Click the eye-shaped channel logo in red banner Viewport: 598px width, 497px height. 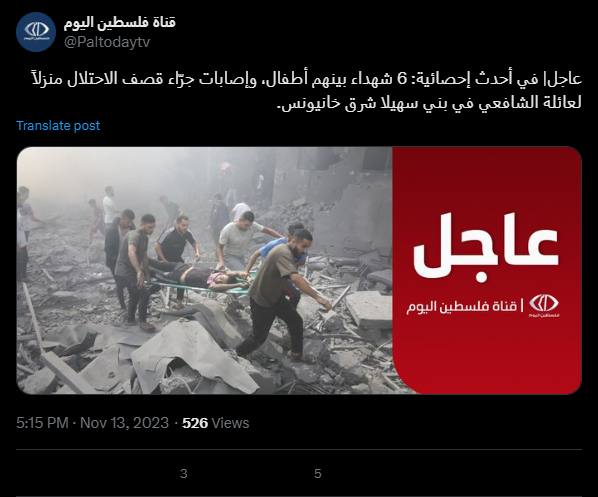pyautogui.click(x=543, y=305)
